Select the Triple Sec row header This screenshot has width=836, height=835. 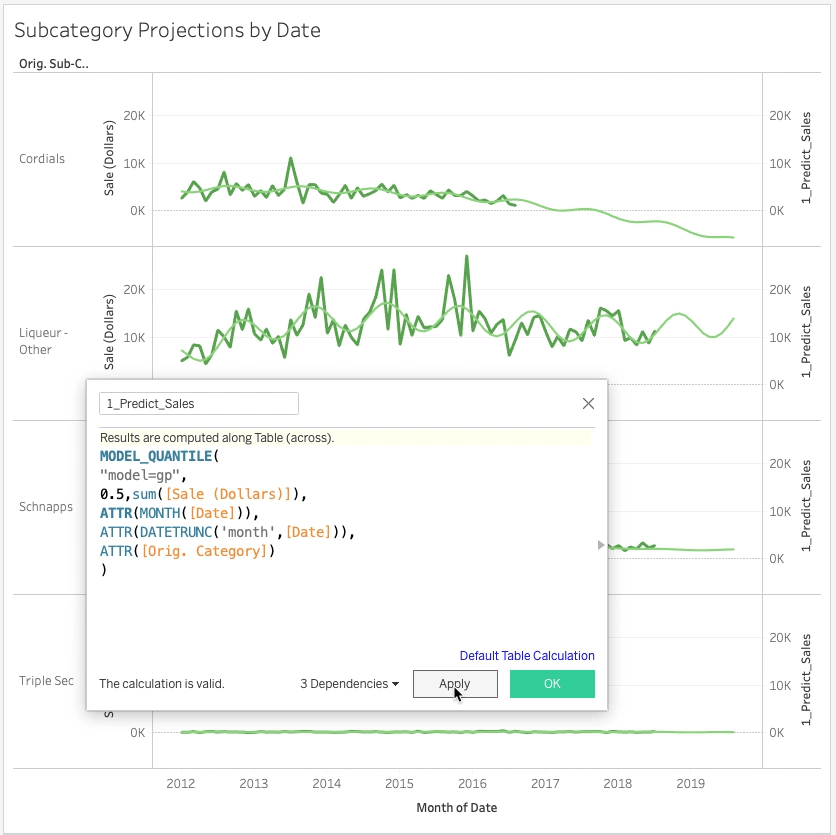tap(46, 681)
